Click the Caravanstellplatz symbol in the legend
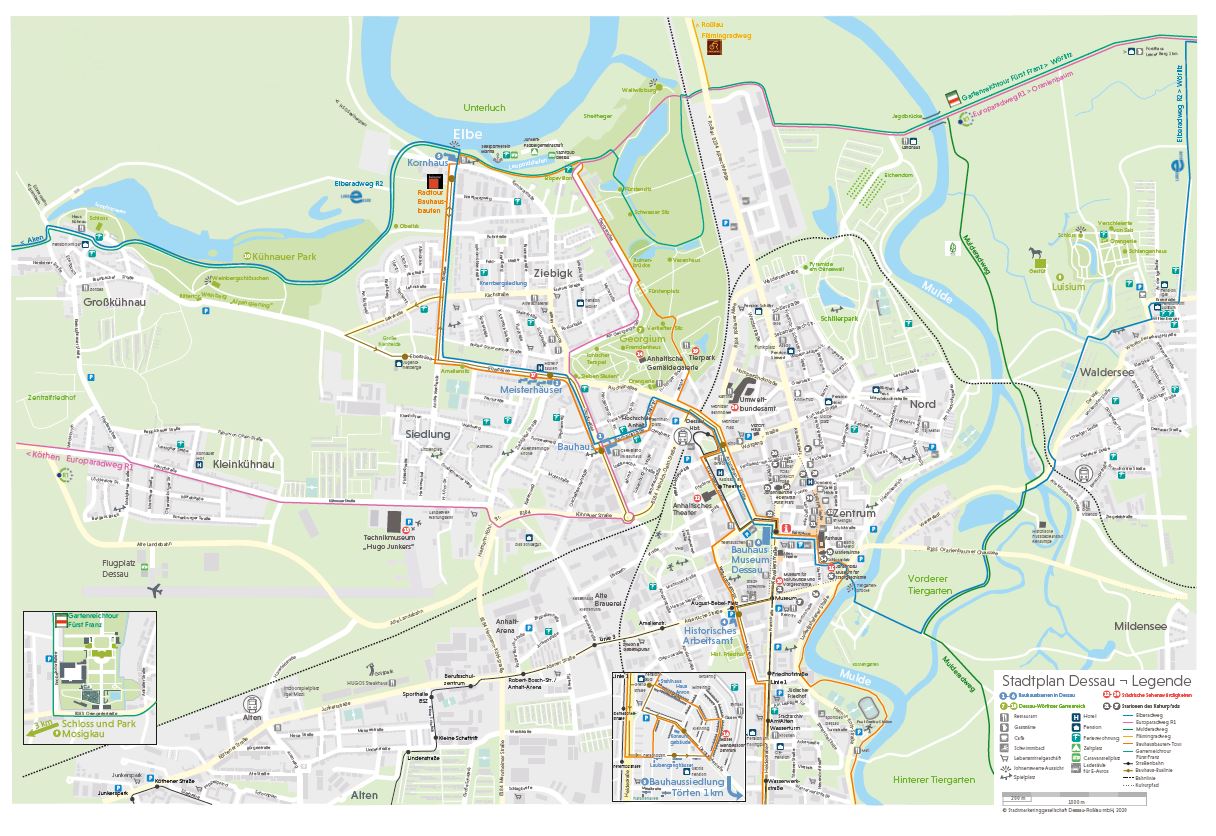This screenshot has height=836, width=1216. [x=1076, y=758]
